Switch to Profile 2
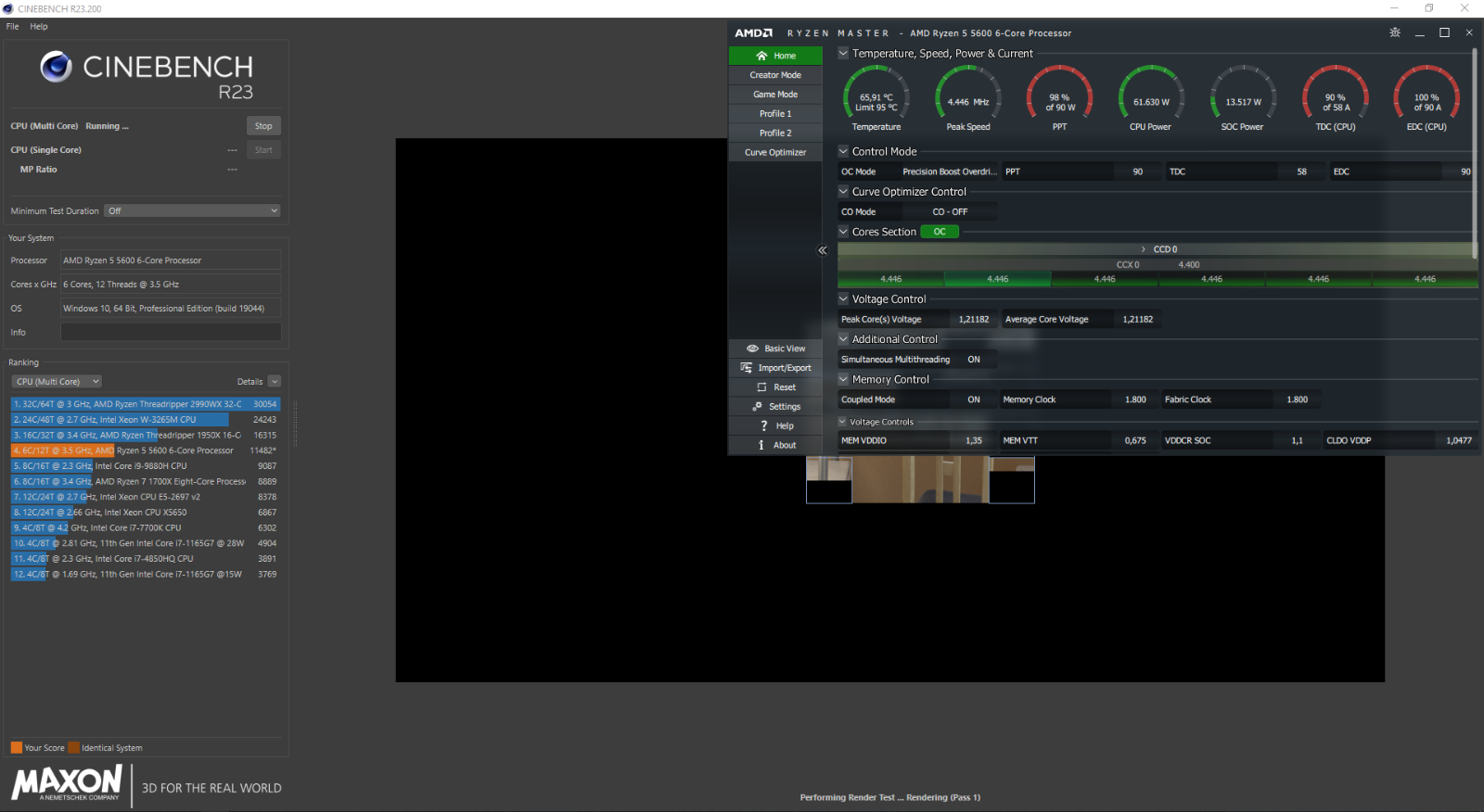Screen dimensions: 1484x812 coord(775,133)
